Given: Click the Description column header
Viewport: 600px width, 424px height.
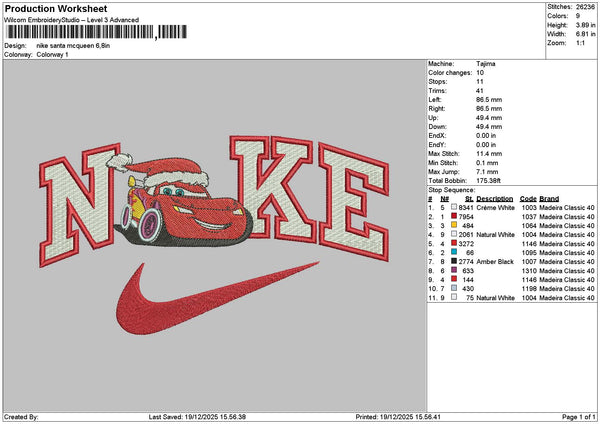Looking at the screenshot, I should [494, 199].
